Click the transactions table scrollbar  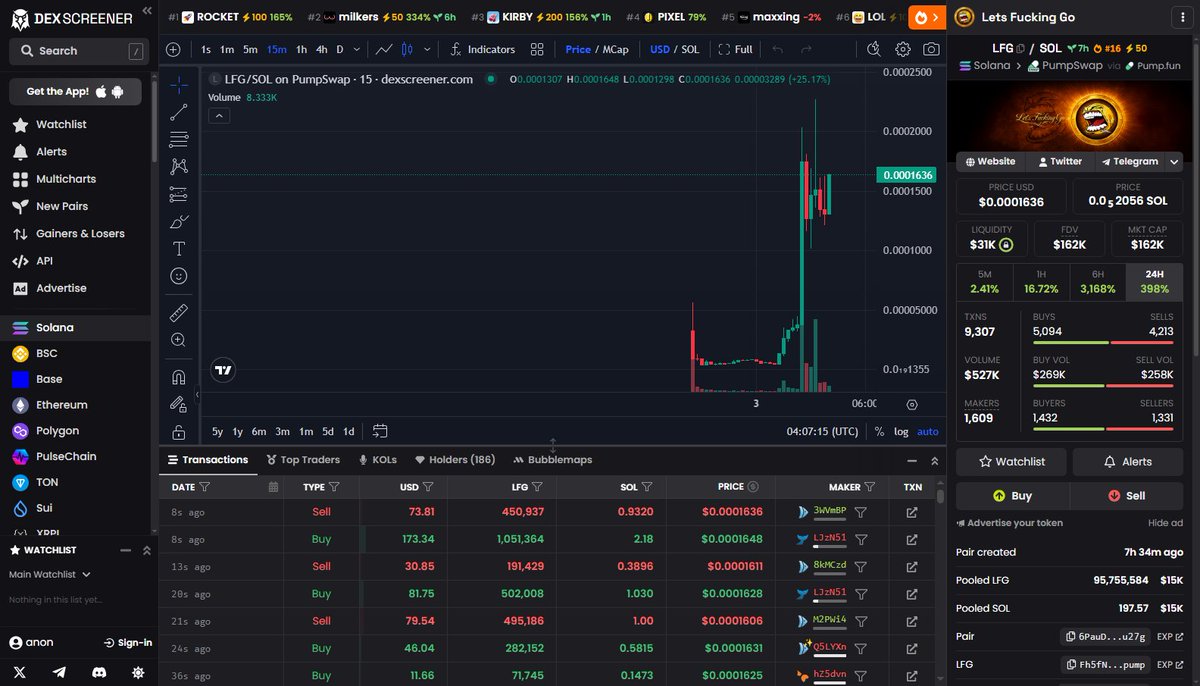[941, 494]
